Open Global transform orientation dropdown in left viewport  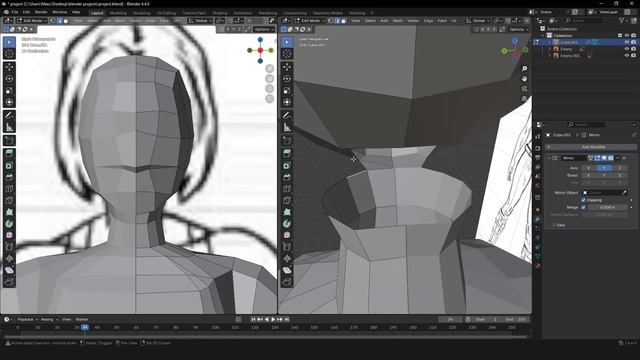(199, 20)
